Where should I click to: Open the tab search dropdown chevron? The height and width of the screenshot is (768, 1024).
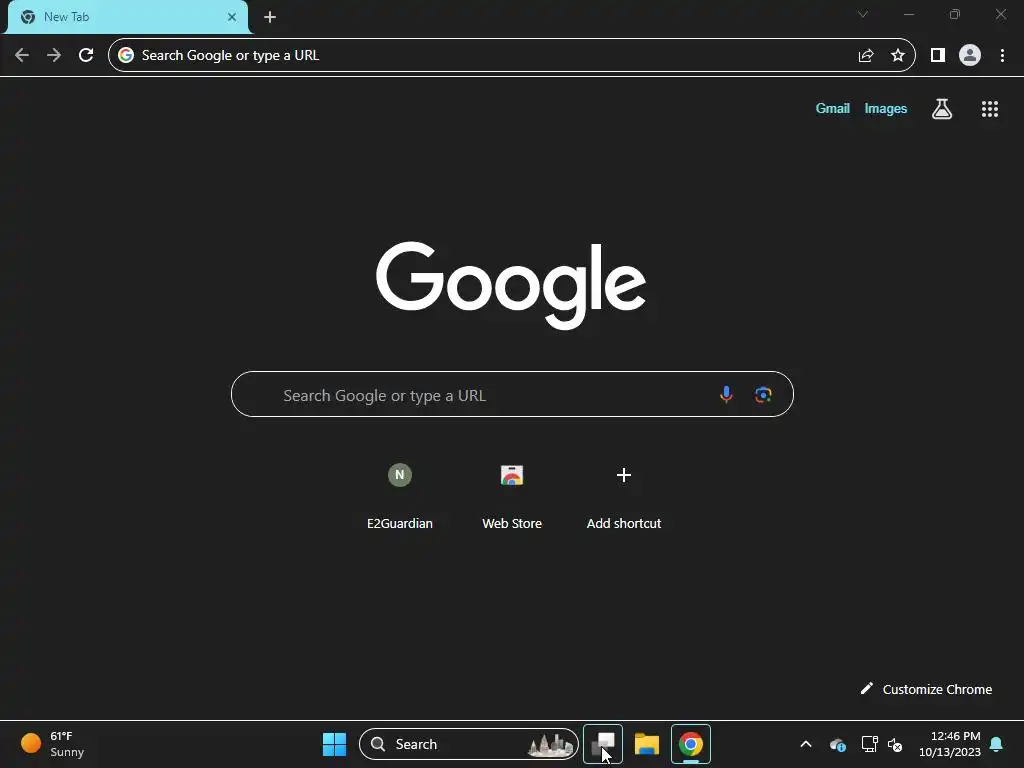pos(863,14)
